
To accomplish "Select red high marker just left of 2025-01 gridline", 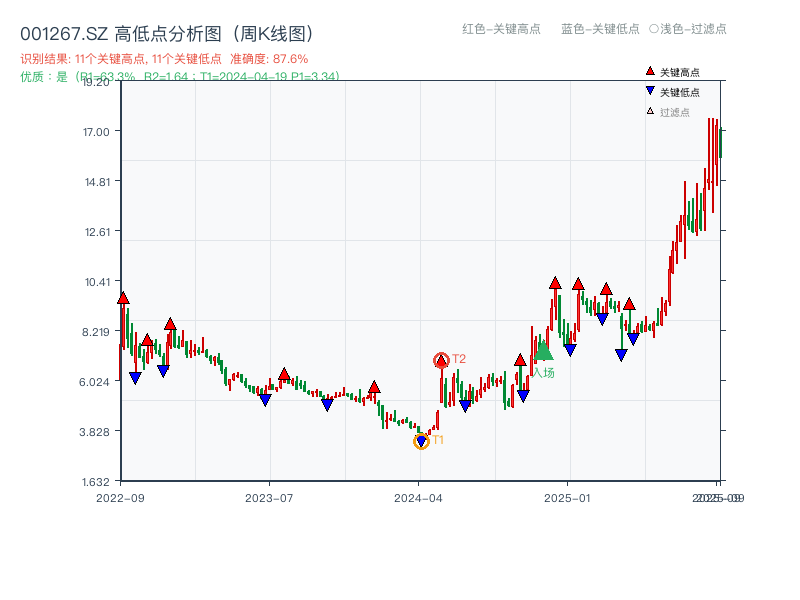I will click(x=555, y=283).
